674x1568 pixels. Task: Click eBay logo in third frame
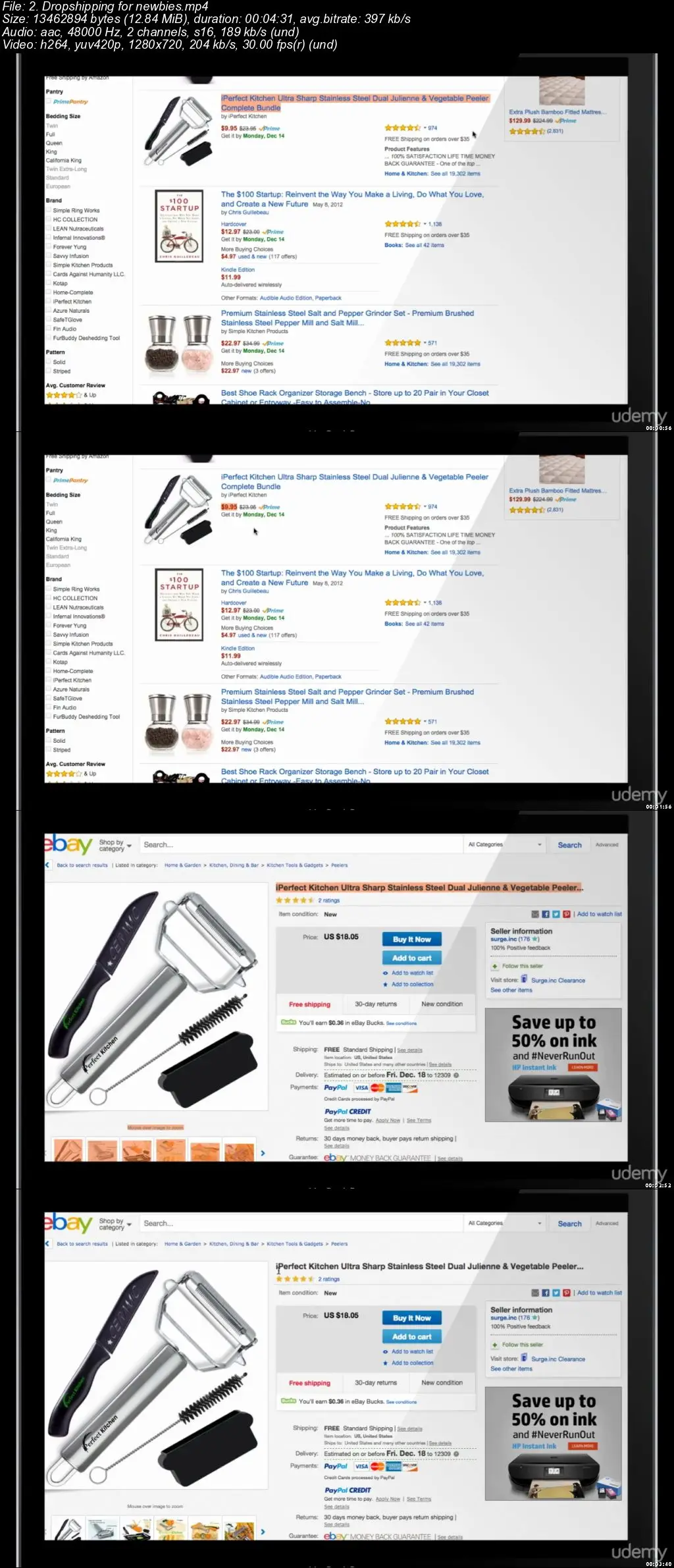[x=68, y=844]
